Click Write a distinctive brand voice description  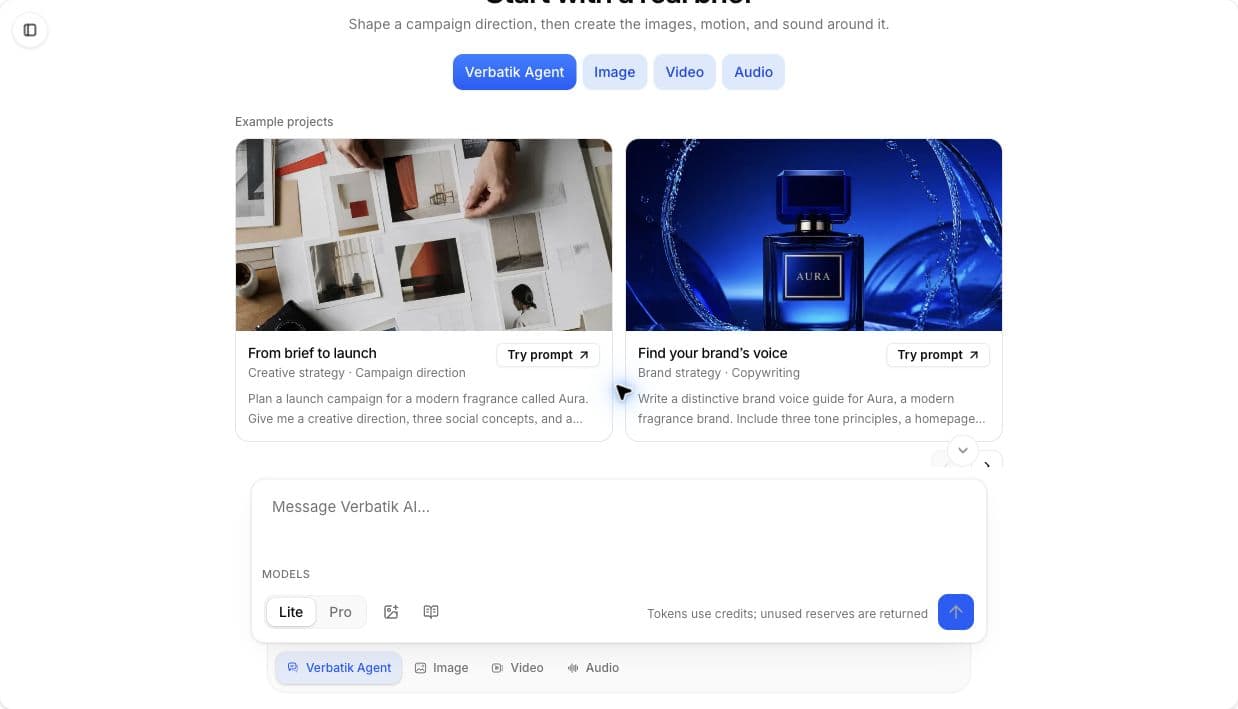pos(812,409)
